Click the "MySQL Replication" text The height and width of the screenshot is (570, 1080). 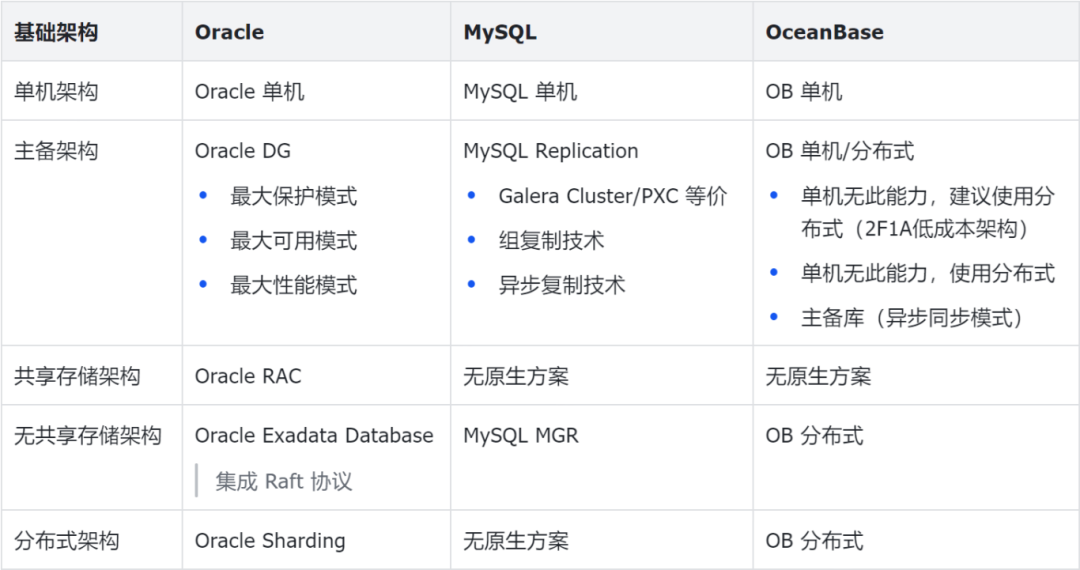point(550,151)
